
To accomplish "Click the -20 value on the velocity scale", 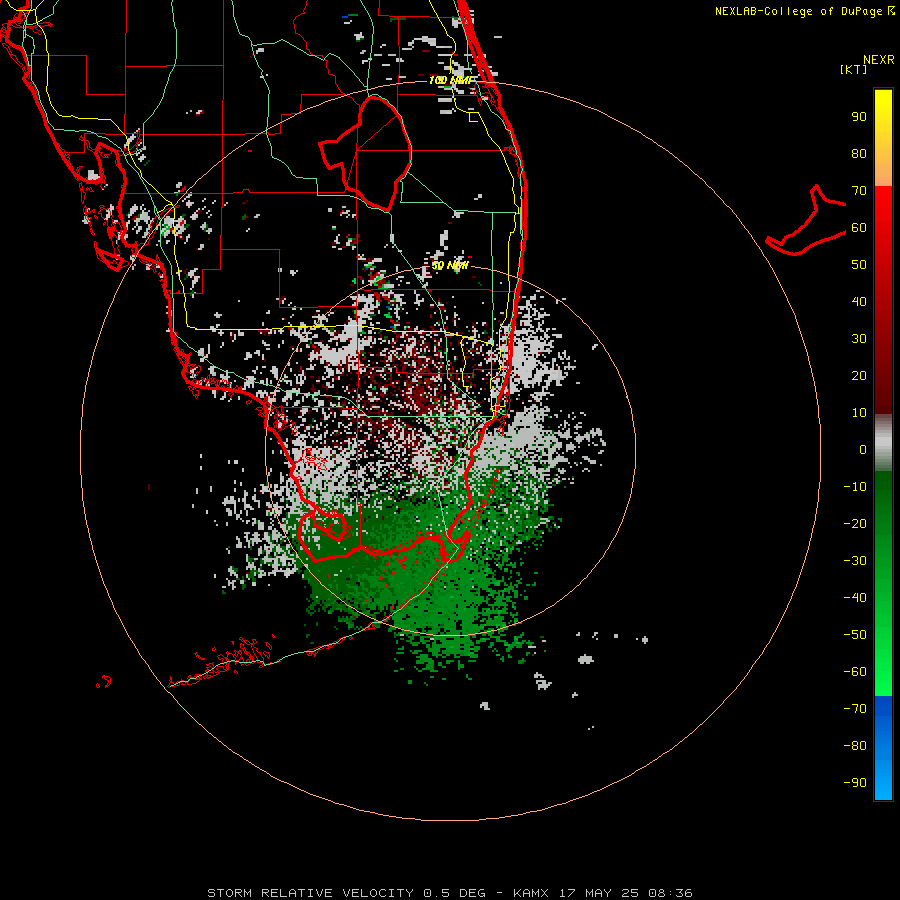I will tap(855, 524).
